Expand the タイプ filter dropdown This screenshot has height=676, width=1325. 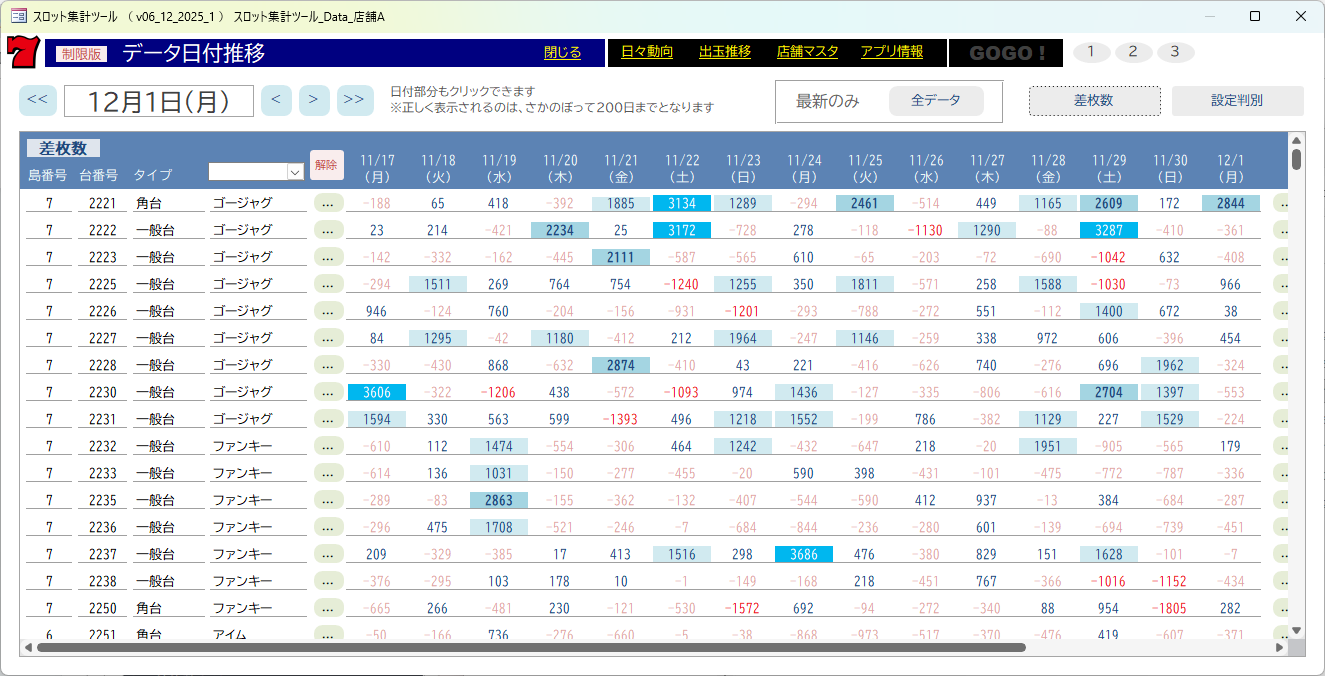coord(295,173)
